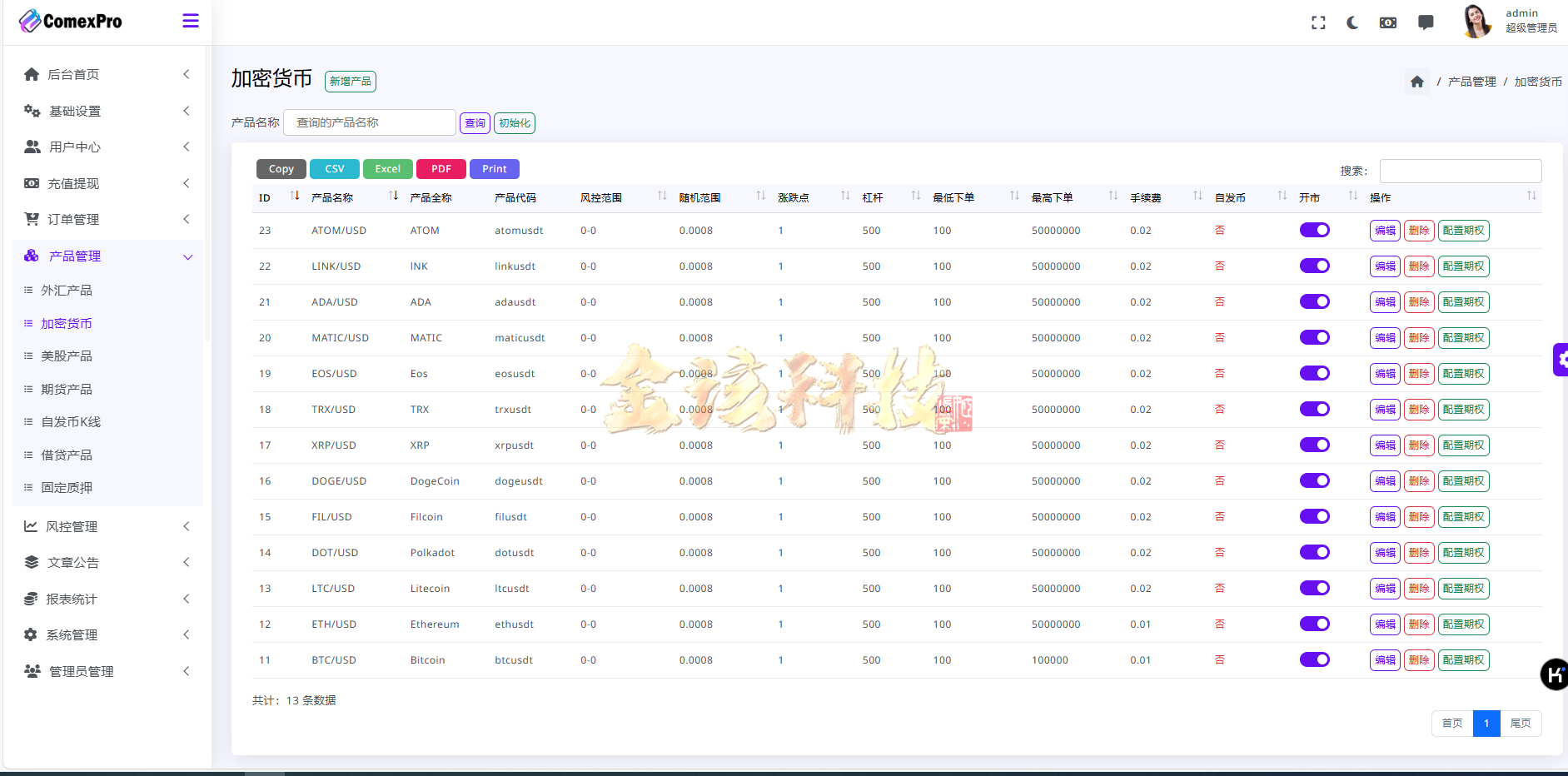Click the 充值提现 sidebar icon
Image resolution: width=1568 pixels, height=776 pixels.
click(32, 183)
